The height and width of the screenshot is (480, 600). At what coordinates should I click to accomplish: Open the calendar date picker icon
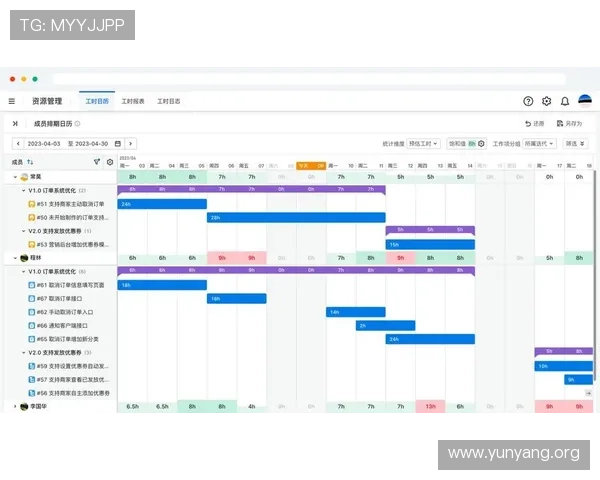tap(118, 144)
